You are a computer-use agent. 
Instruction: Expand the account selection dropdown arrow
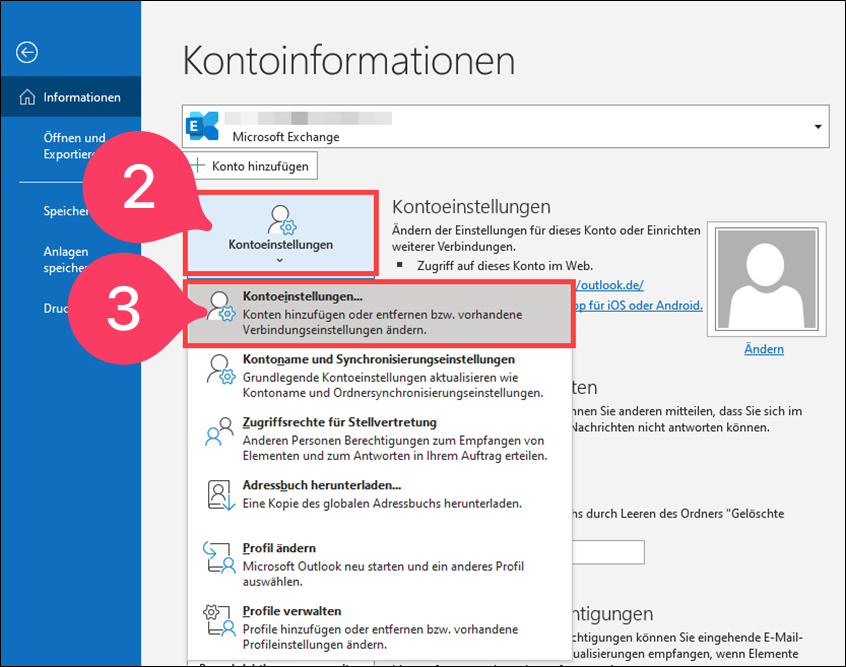[818, 127]
